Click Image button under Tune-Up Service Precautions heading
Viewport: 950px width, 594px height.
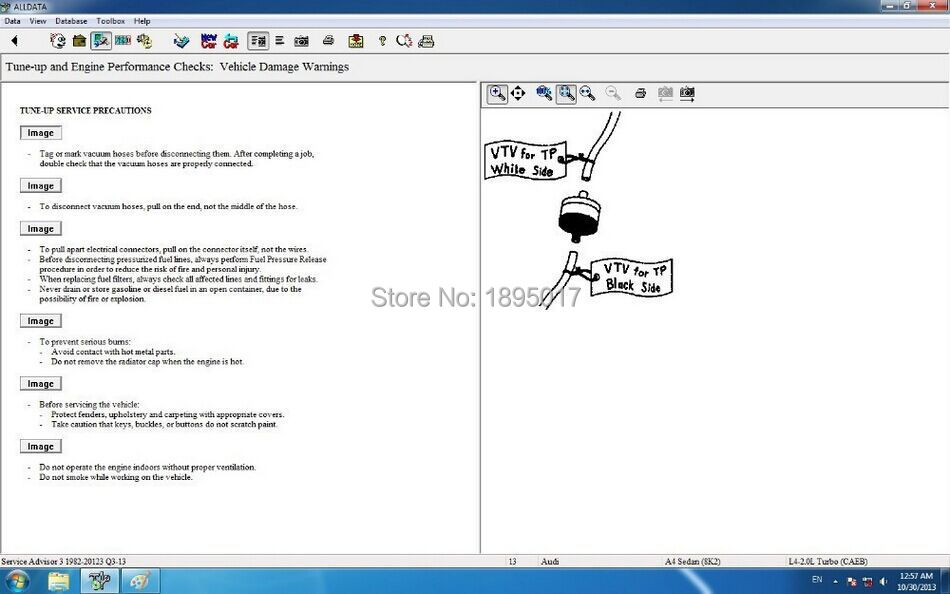click(40, 133)
